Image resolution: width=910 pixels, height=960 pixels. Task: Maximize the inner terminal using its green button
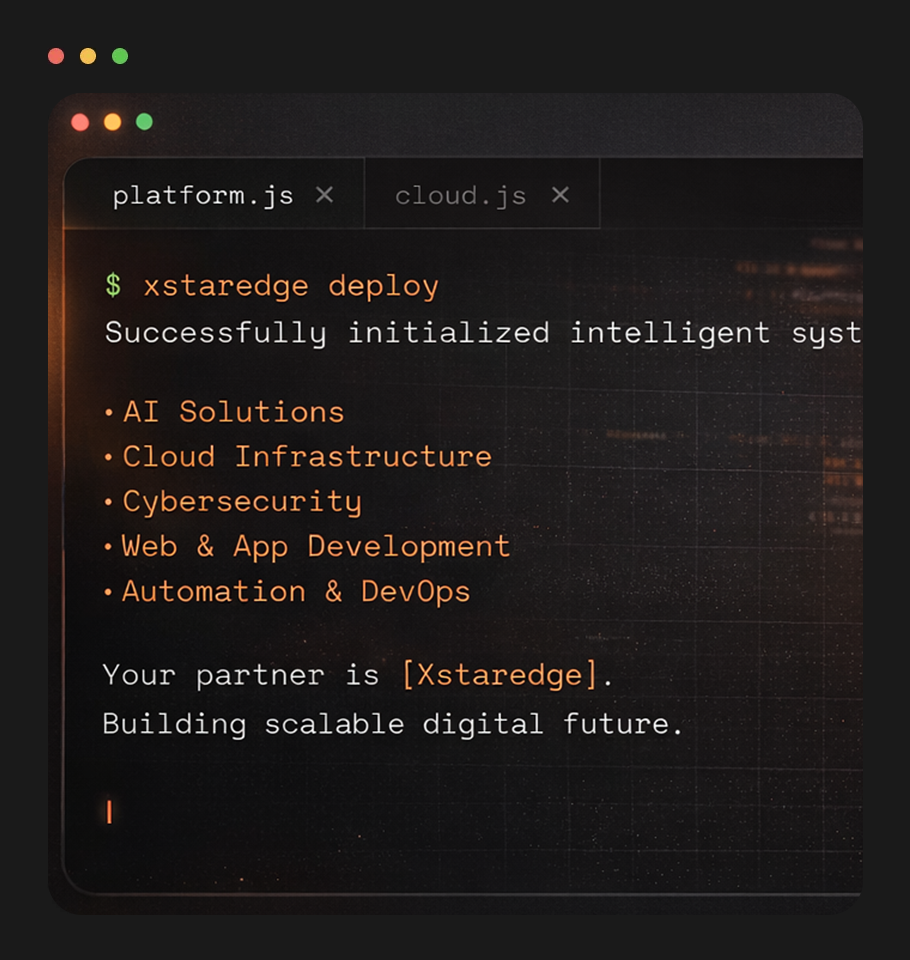pos(144,122)
